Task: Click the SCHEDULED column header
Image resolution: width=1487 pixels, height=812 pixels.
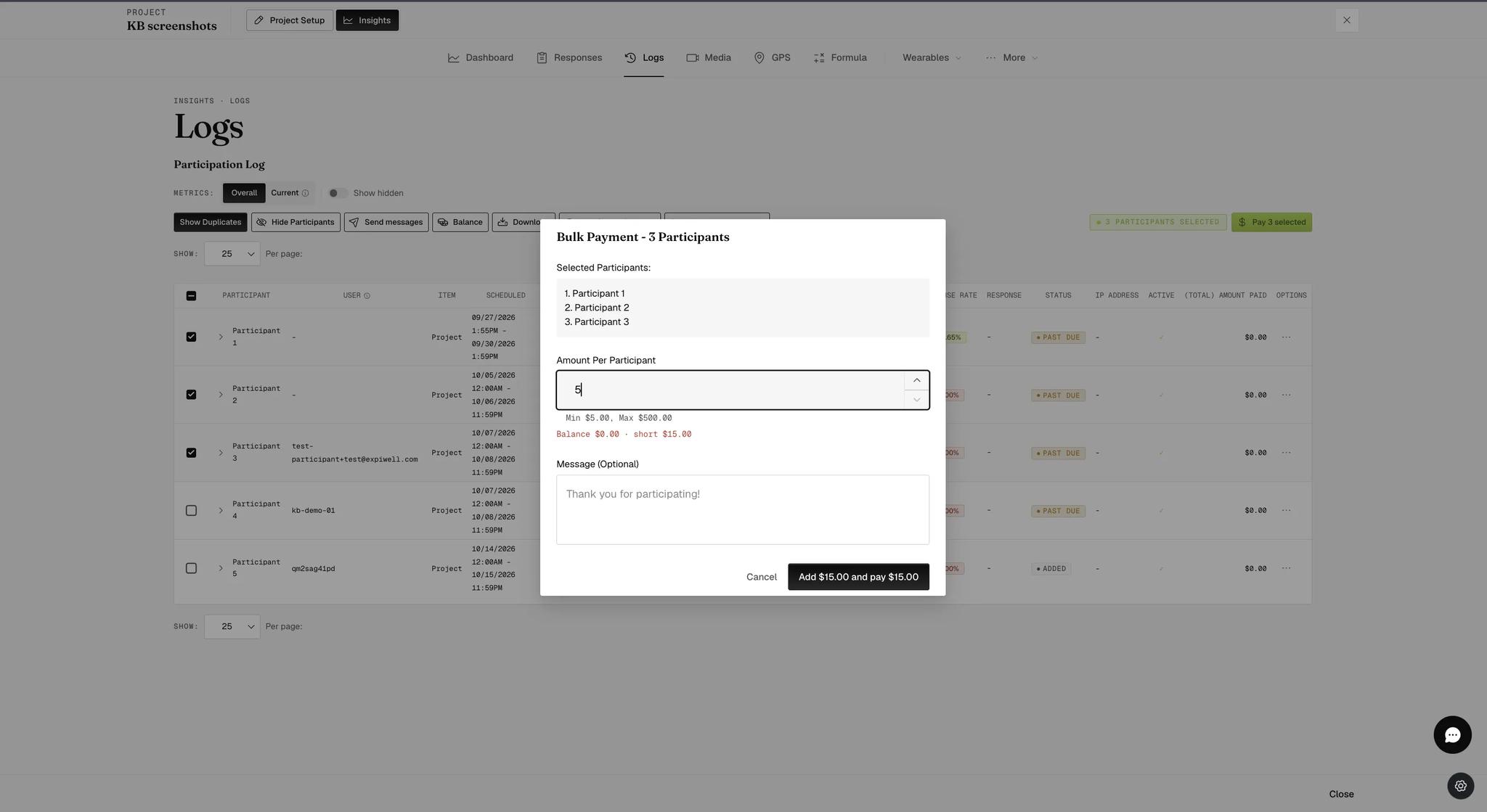Action: (505, 295)
